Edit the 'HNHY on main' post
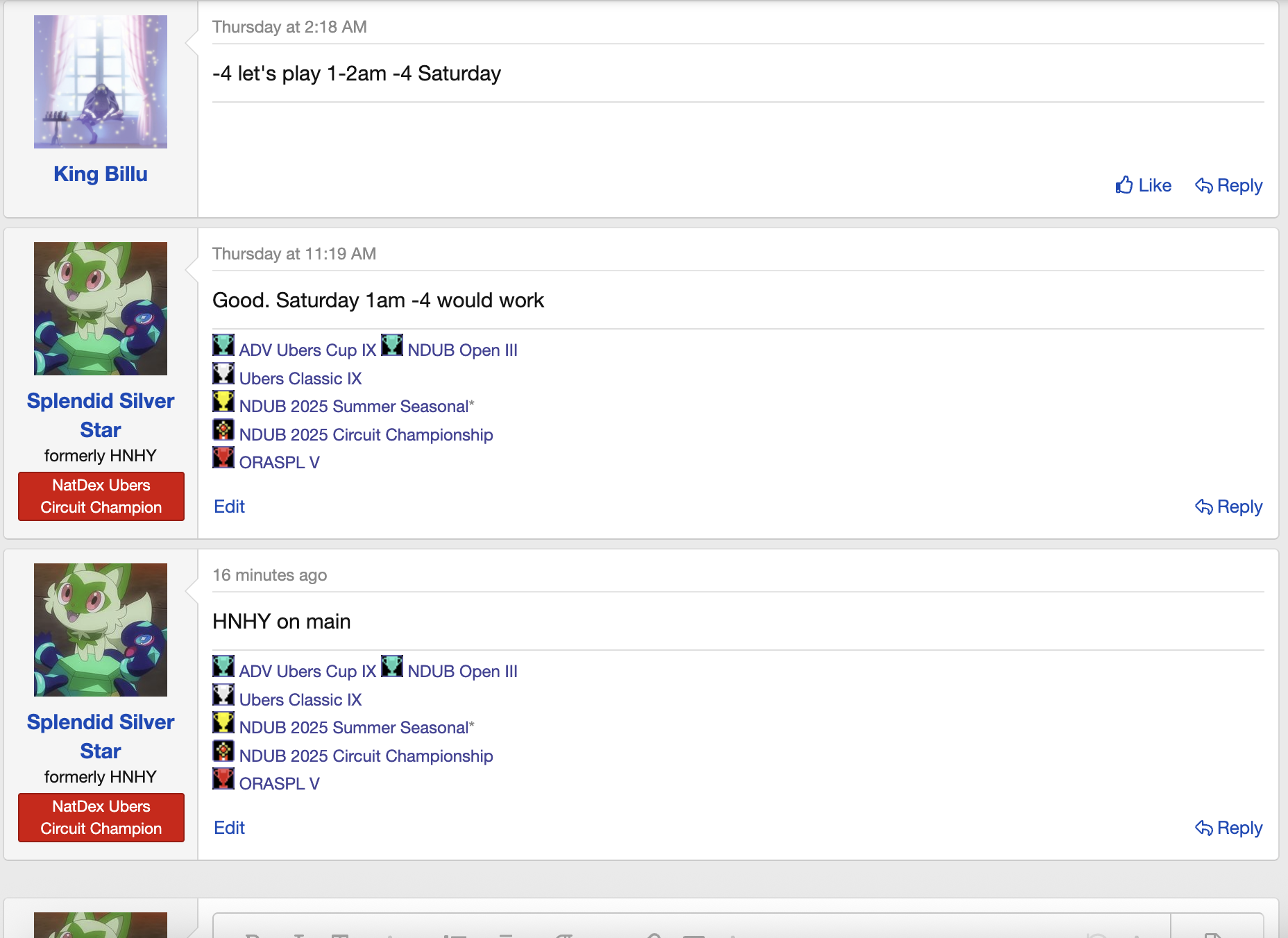This screenshot has width=1288, height=938. 229,828
